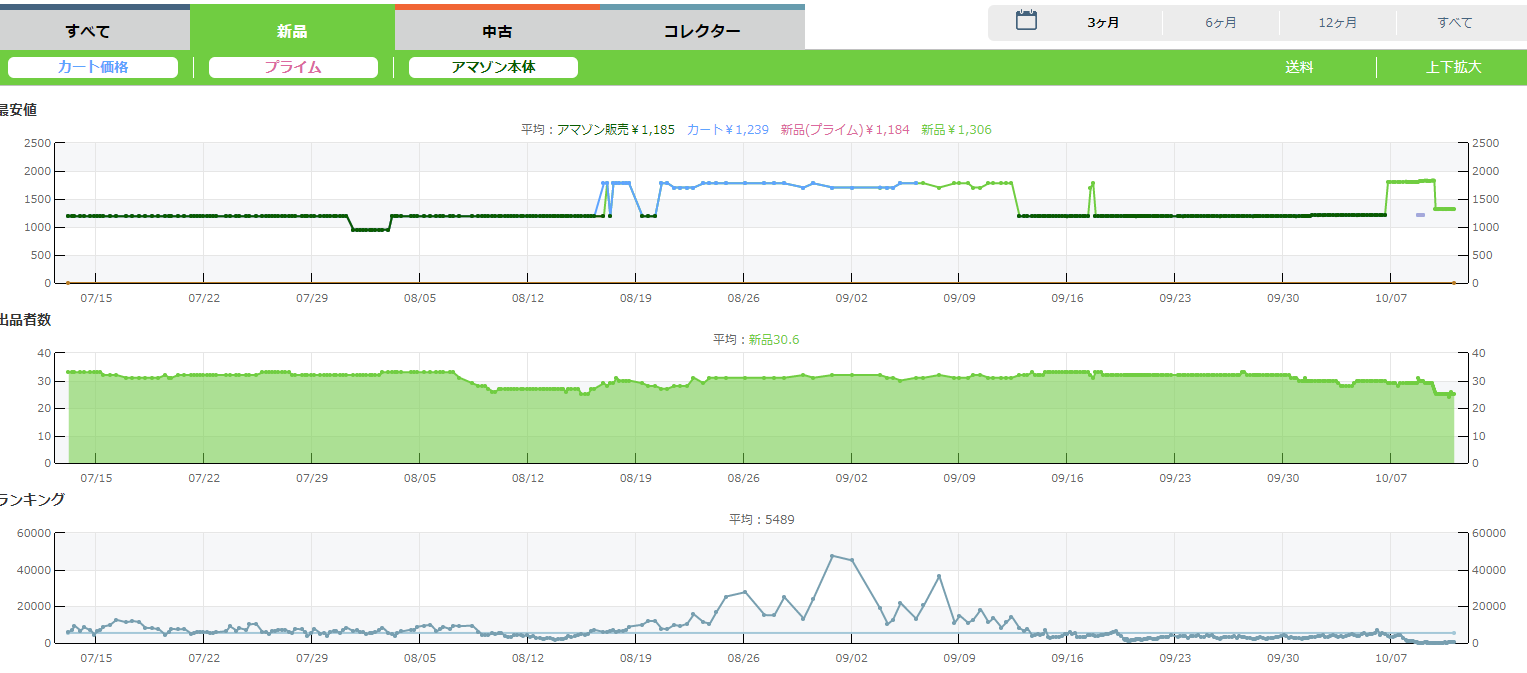Click the 新品30.6 average in the 出品者数 chart

(x=773, y=340)
